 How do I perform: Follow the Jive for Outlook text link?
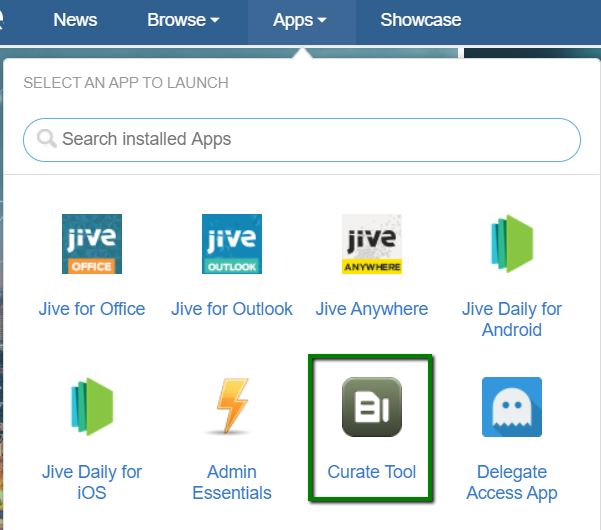[232, 309]
